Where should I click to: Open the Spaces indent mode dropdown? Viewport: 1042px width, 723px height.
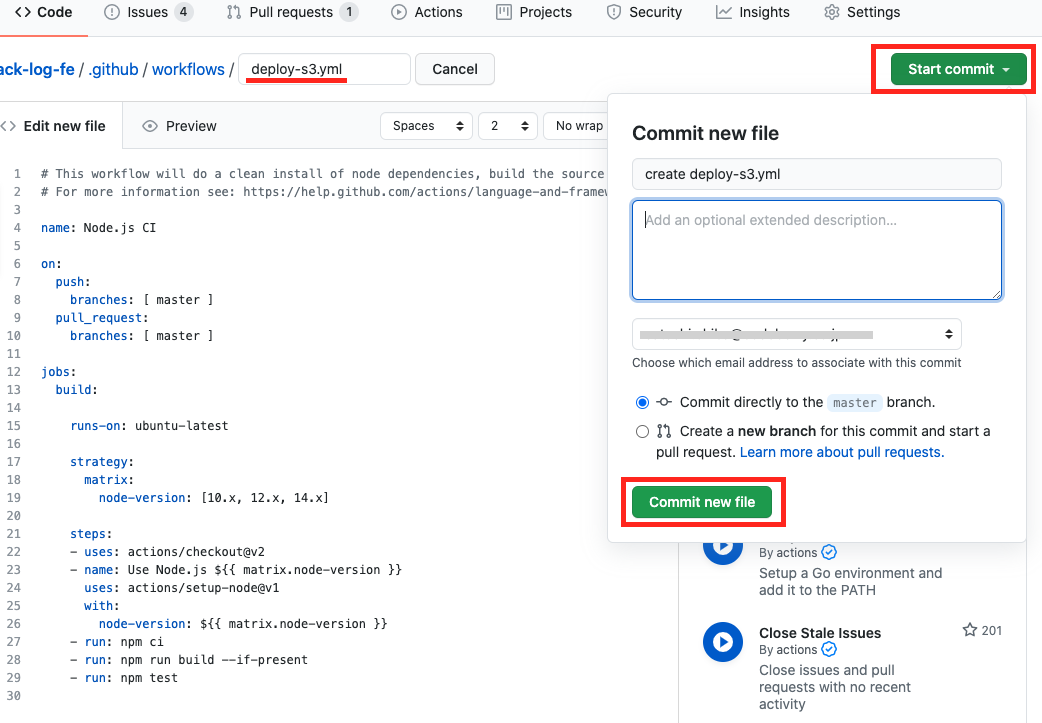[426, 126]
